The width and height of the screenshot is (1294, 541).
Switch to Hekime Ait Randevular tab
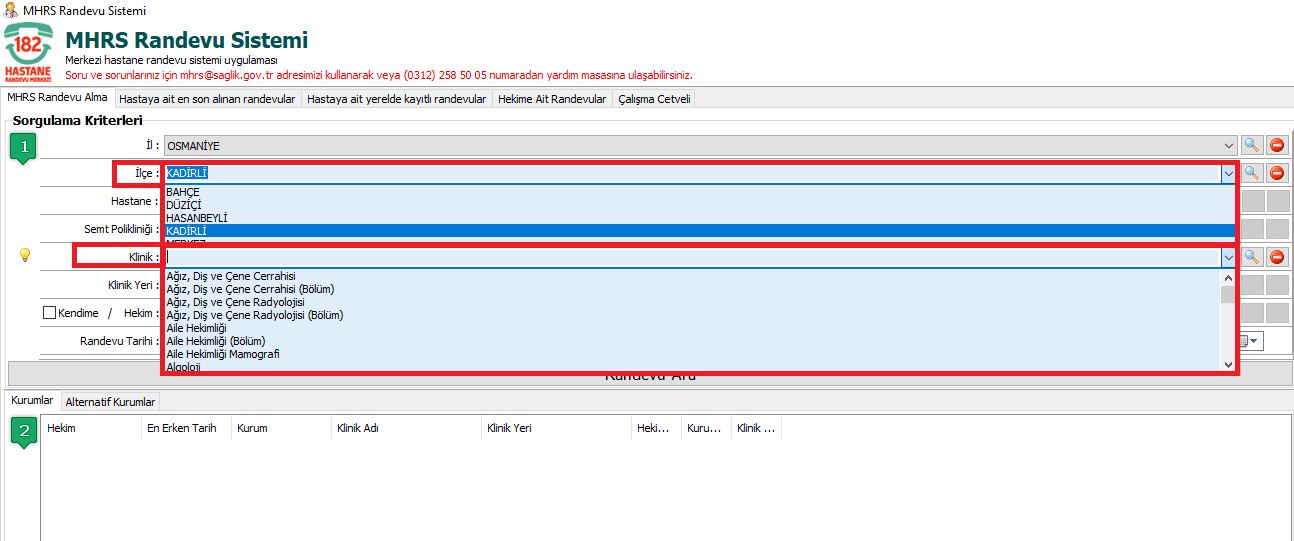click(552, 99)
